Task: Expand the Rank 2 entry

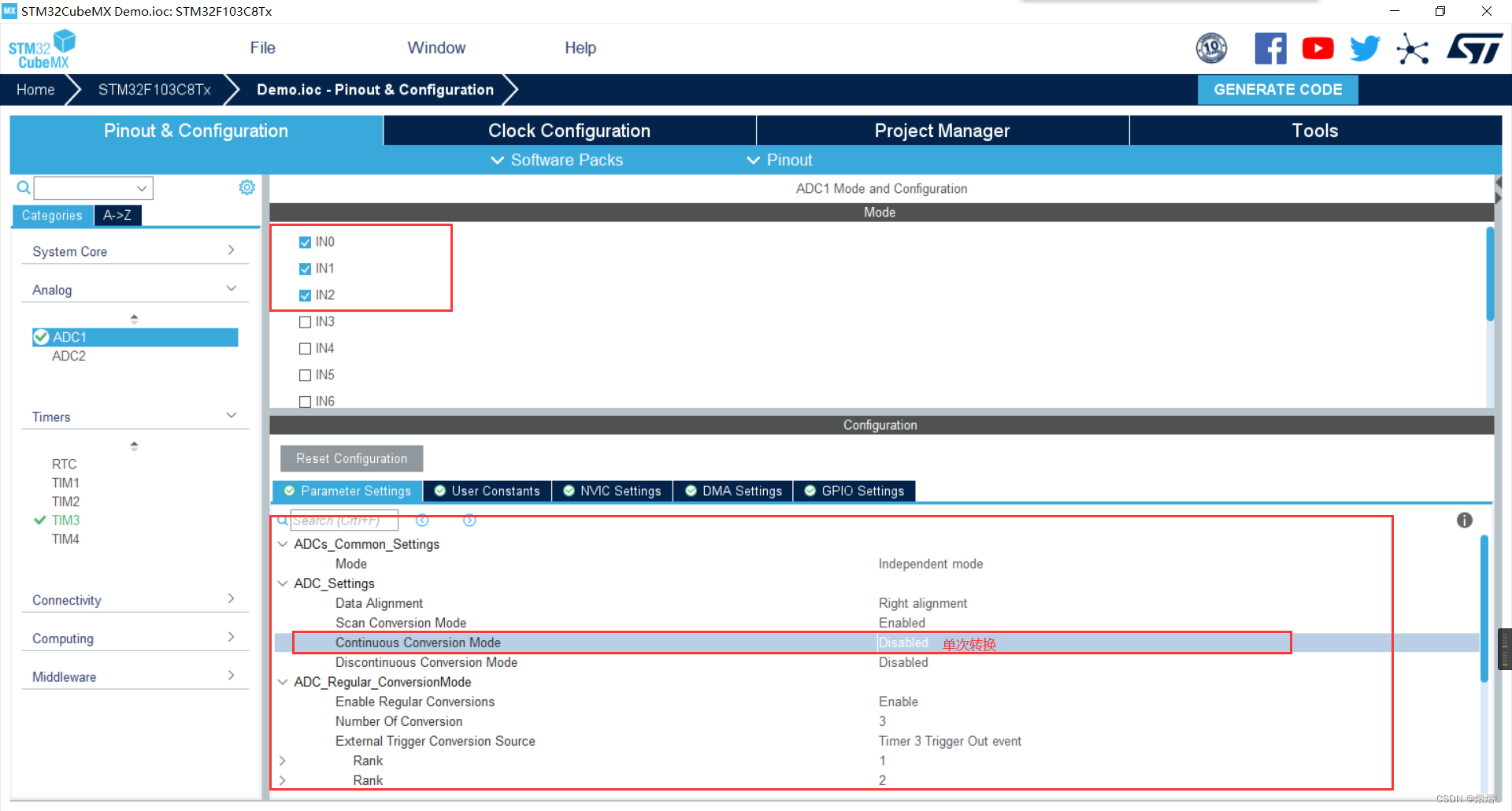Action: coord(283,780)
